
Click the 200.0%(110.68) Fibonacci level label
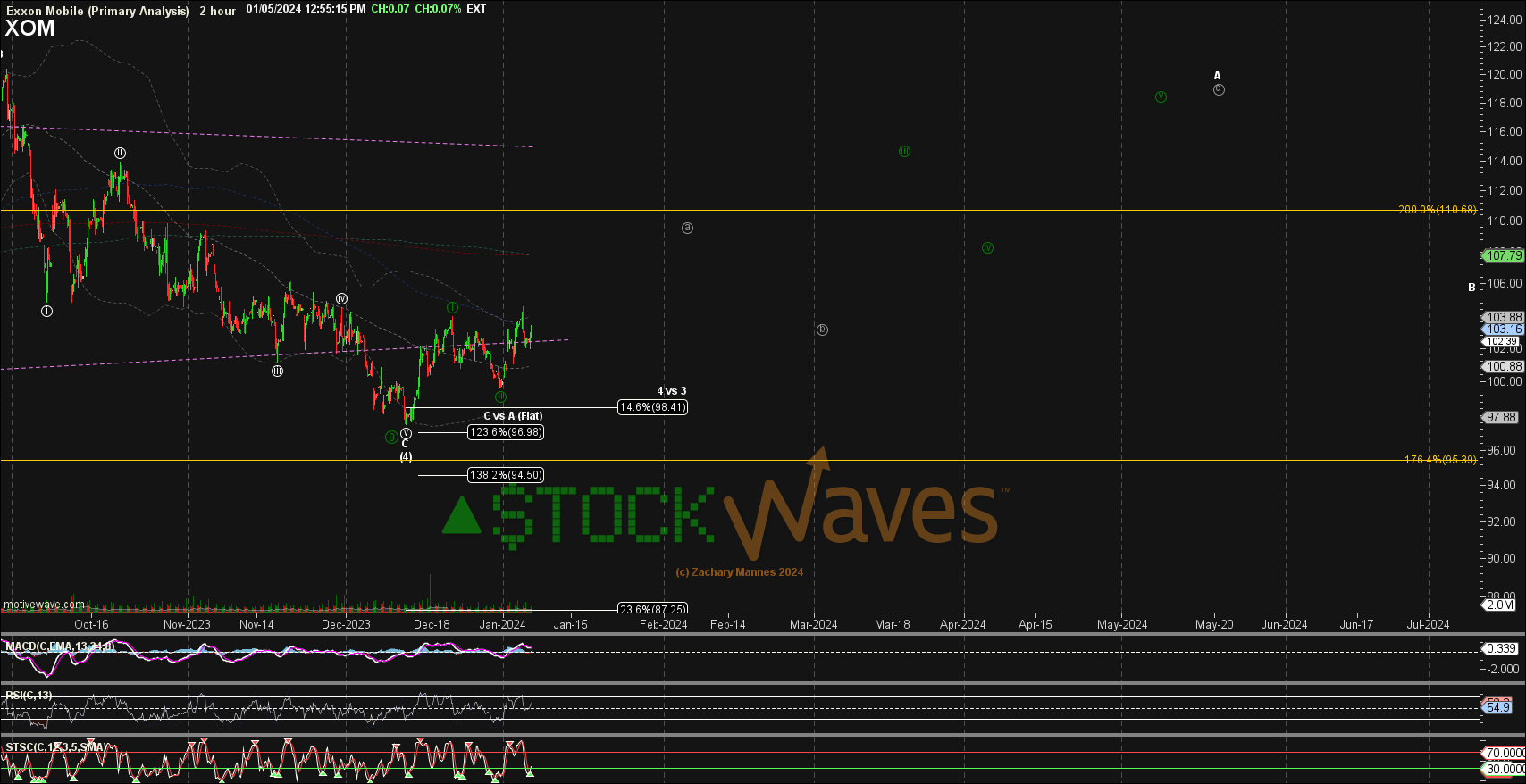[x=1437, y=210]
